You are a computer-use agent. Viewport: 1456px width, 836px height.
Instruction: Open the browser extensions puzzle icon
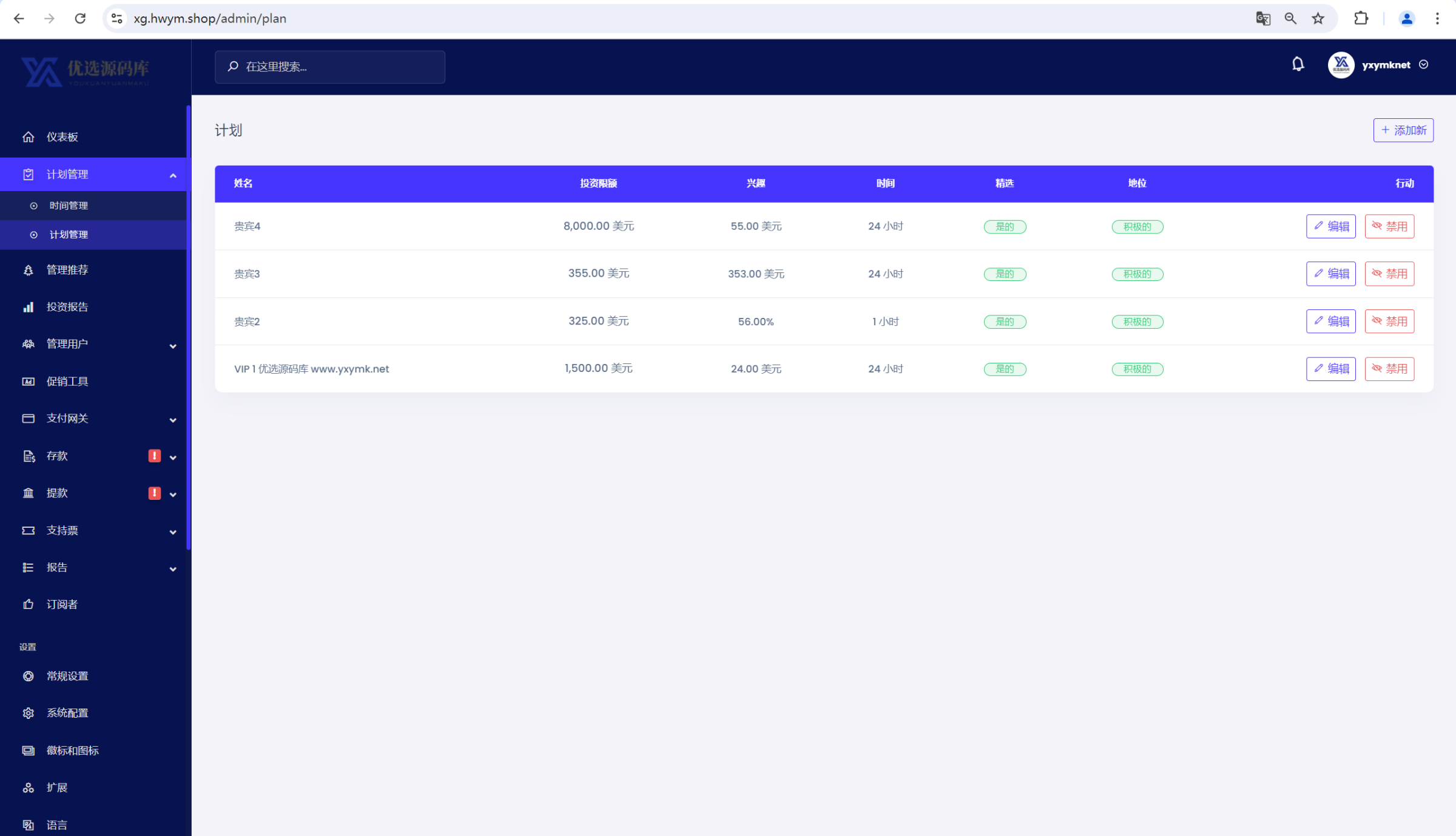(x=1361, y=19)
